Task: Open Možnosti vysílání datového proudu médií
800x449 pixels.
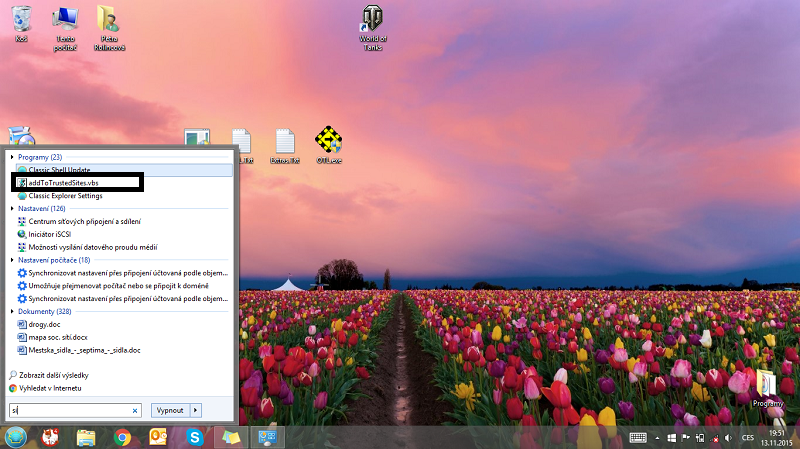Action: point(123,247)
